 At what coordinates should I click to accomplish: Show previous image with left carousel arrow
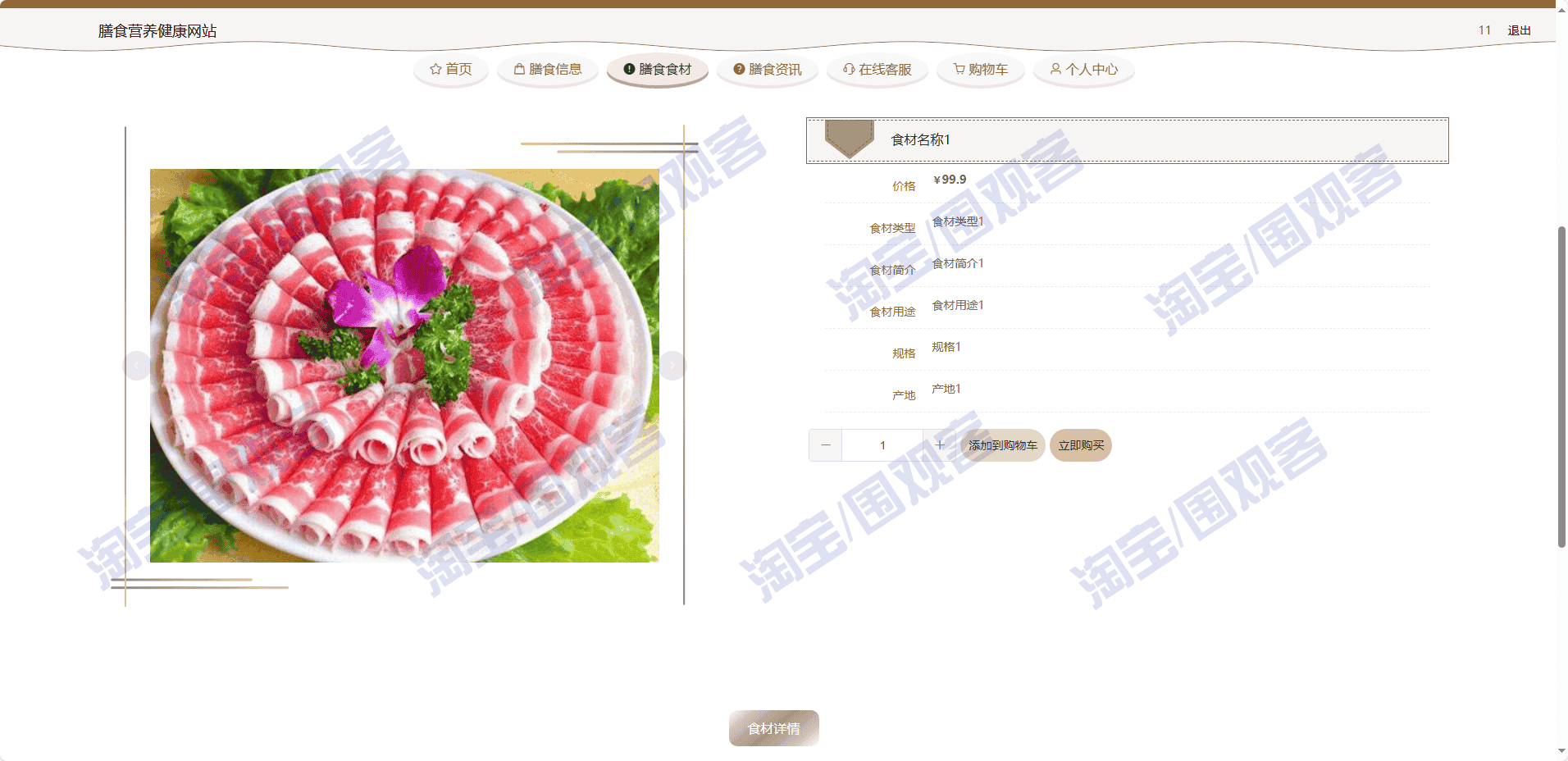137,365
